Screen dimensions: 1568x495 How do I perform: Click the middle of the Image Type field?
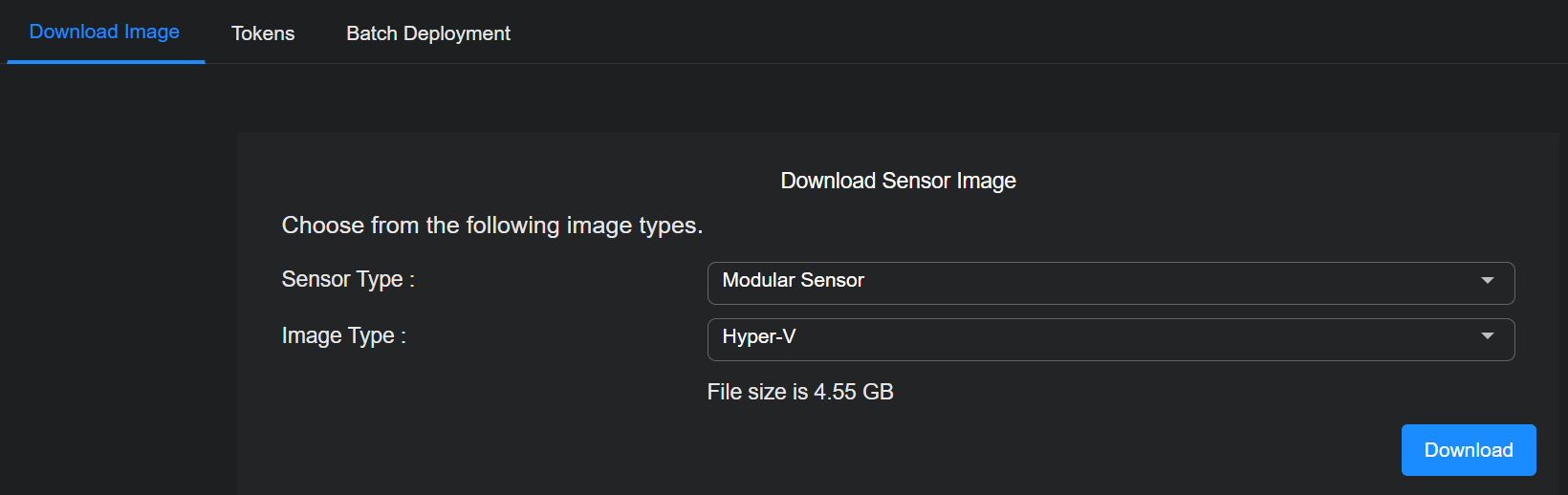(x=1110, y=339)
